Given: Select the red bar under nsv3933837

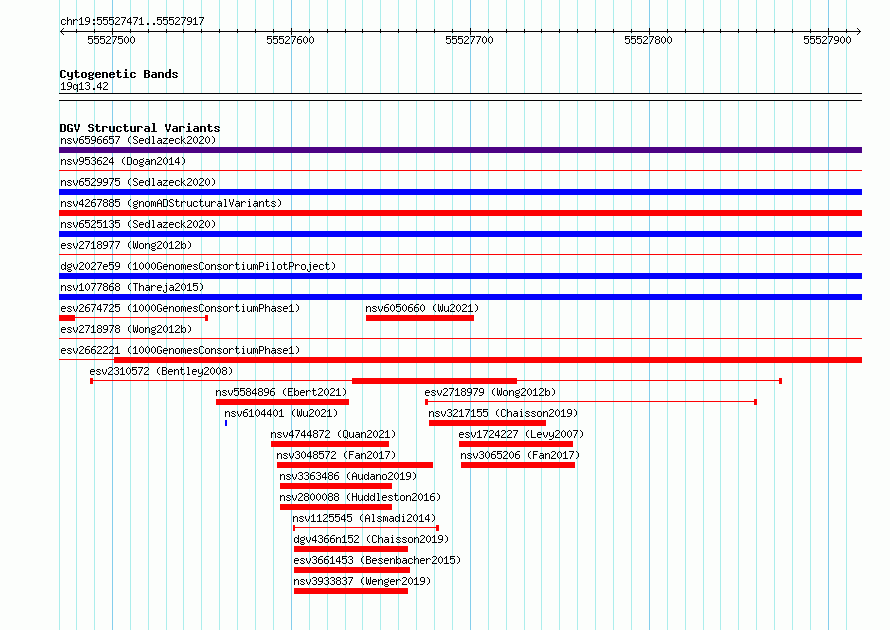Looking at the screenshot, I should tap(351, 591).
